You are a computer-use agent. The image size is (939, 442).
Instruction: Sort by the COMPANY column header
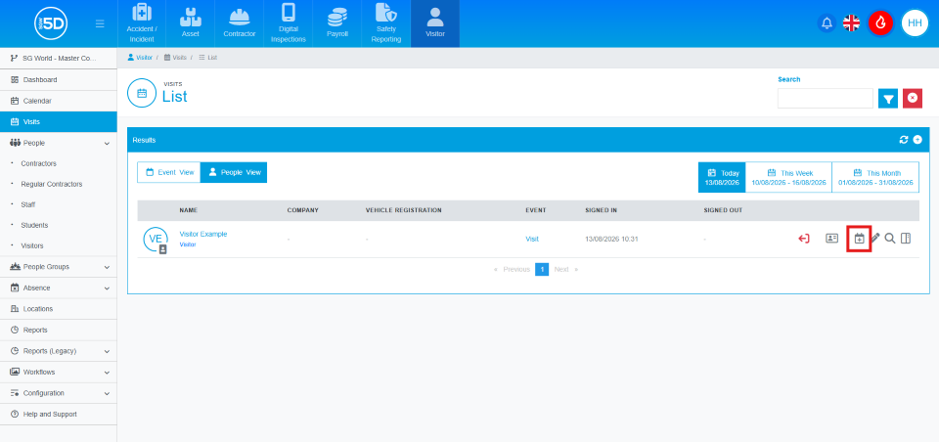click(x=302, y=210)
